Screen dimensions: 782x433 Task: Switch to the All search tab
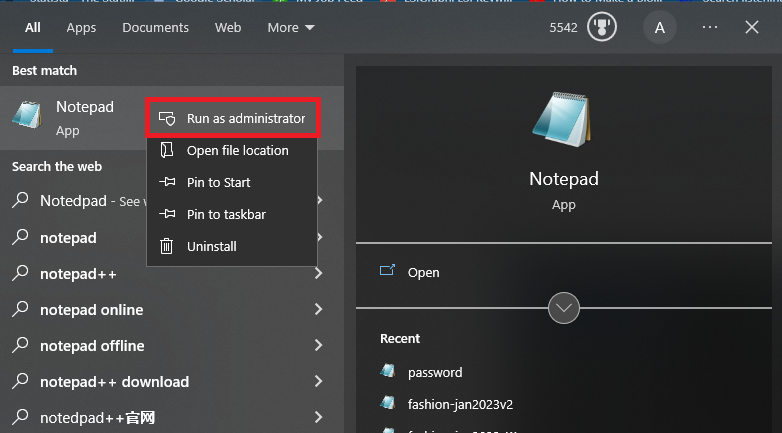[33, 27]
